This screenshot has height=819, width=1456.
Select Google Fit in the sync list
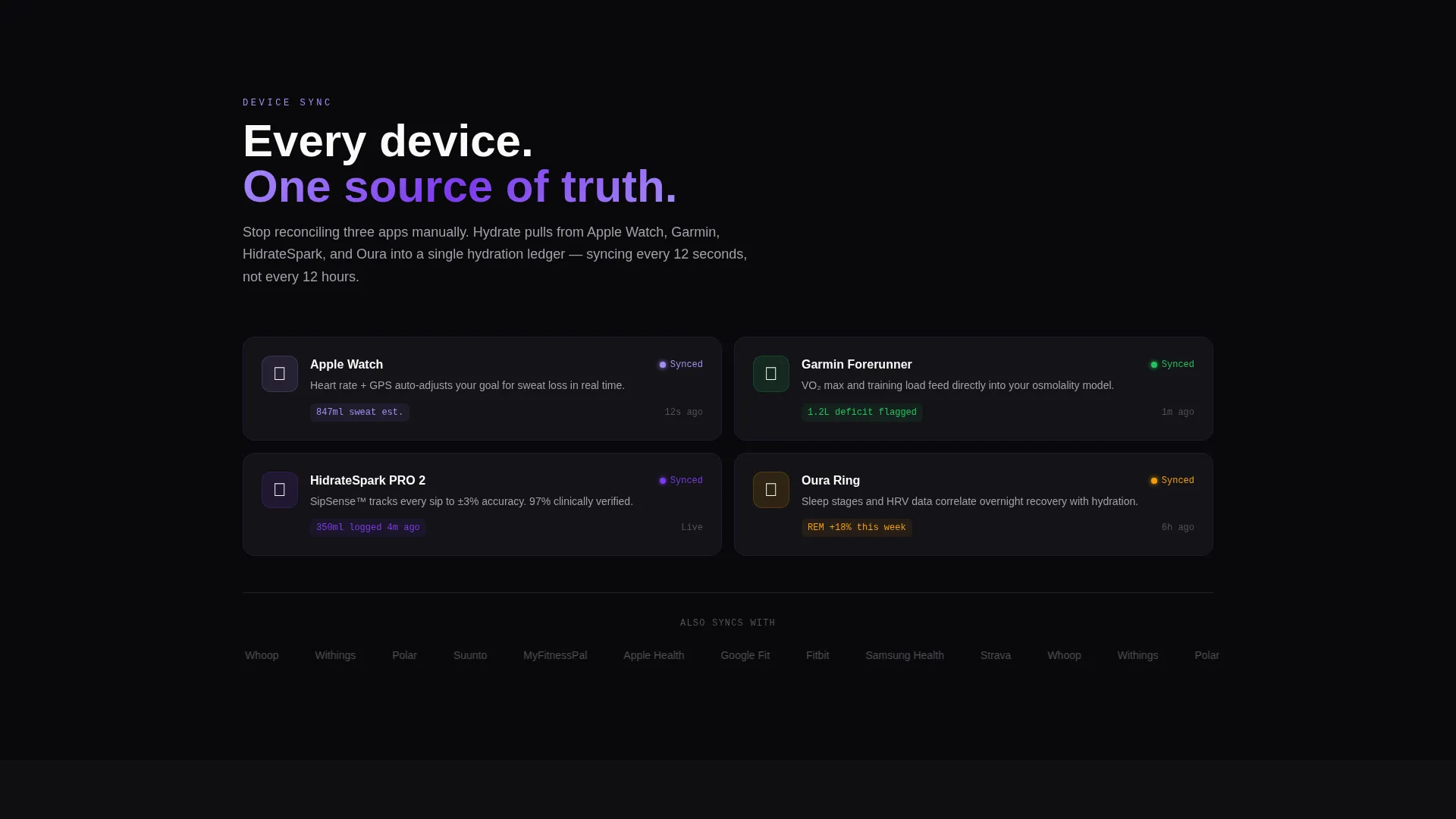click(745, 656)
